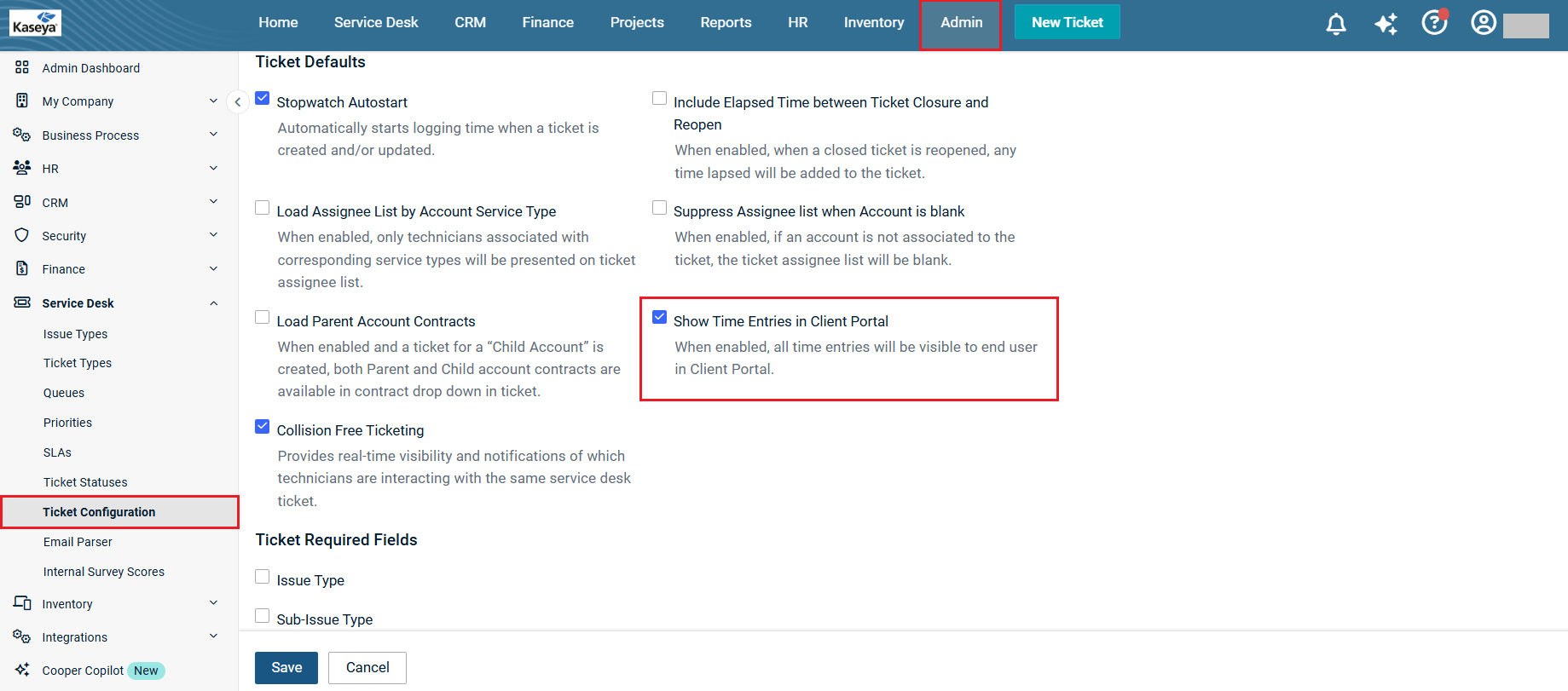
Task: Open the user profile avatar icon
Action: point(1483,23)
